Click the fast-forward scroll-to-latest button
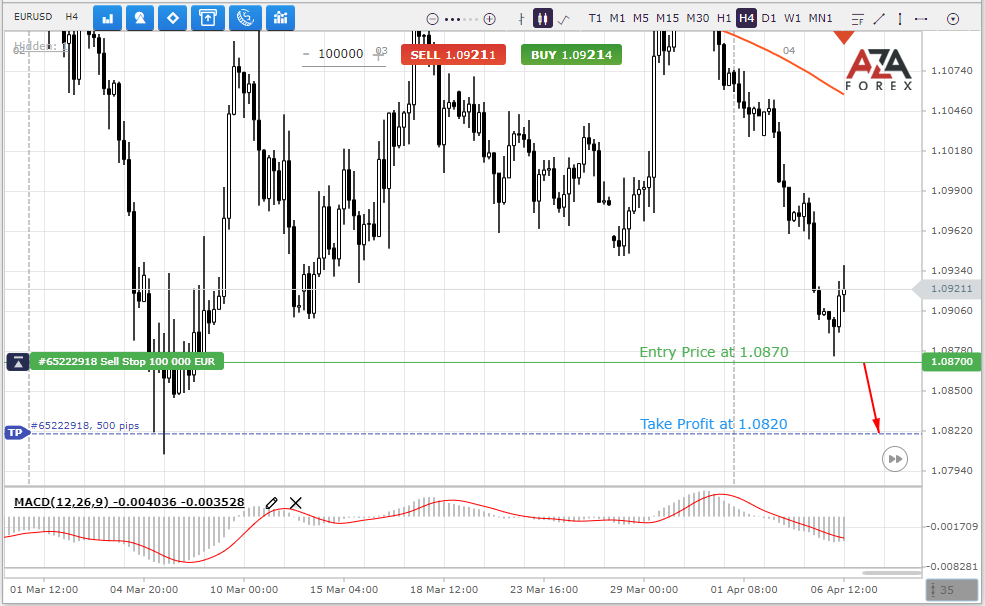Viewport: 985px width, 606px height. pos(895,459)
